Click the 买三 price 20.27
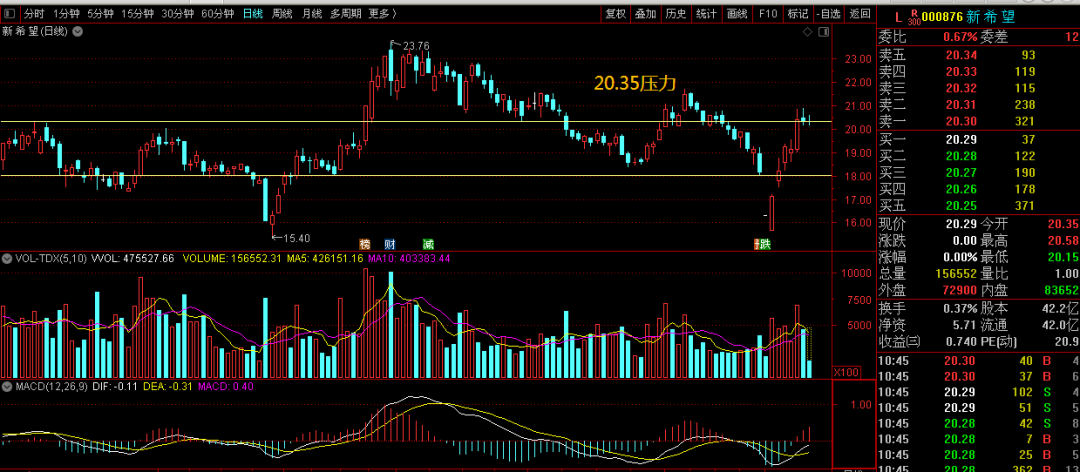The image size is (1080, 472). coord(961,172)
